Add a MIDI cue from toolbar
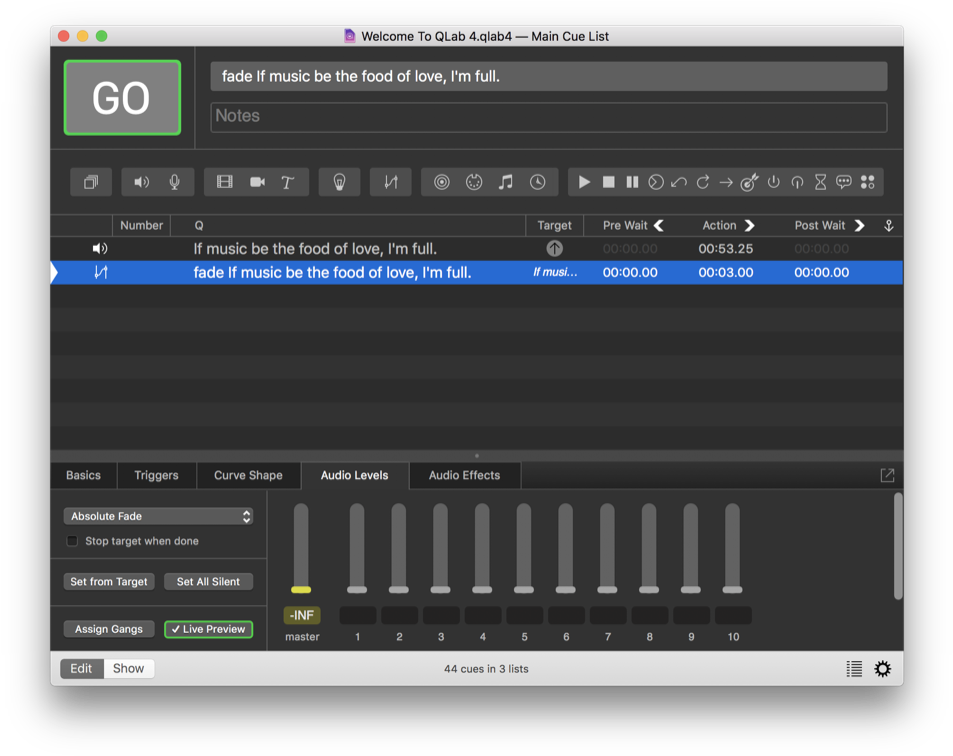Screen dimensions: 953x756 (474, 182)
